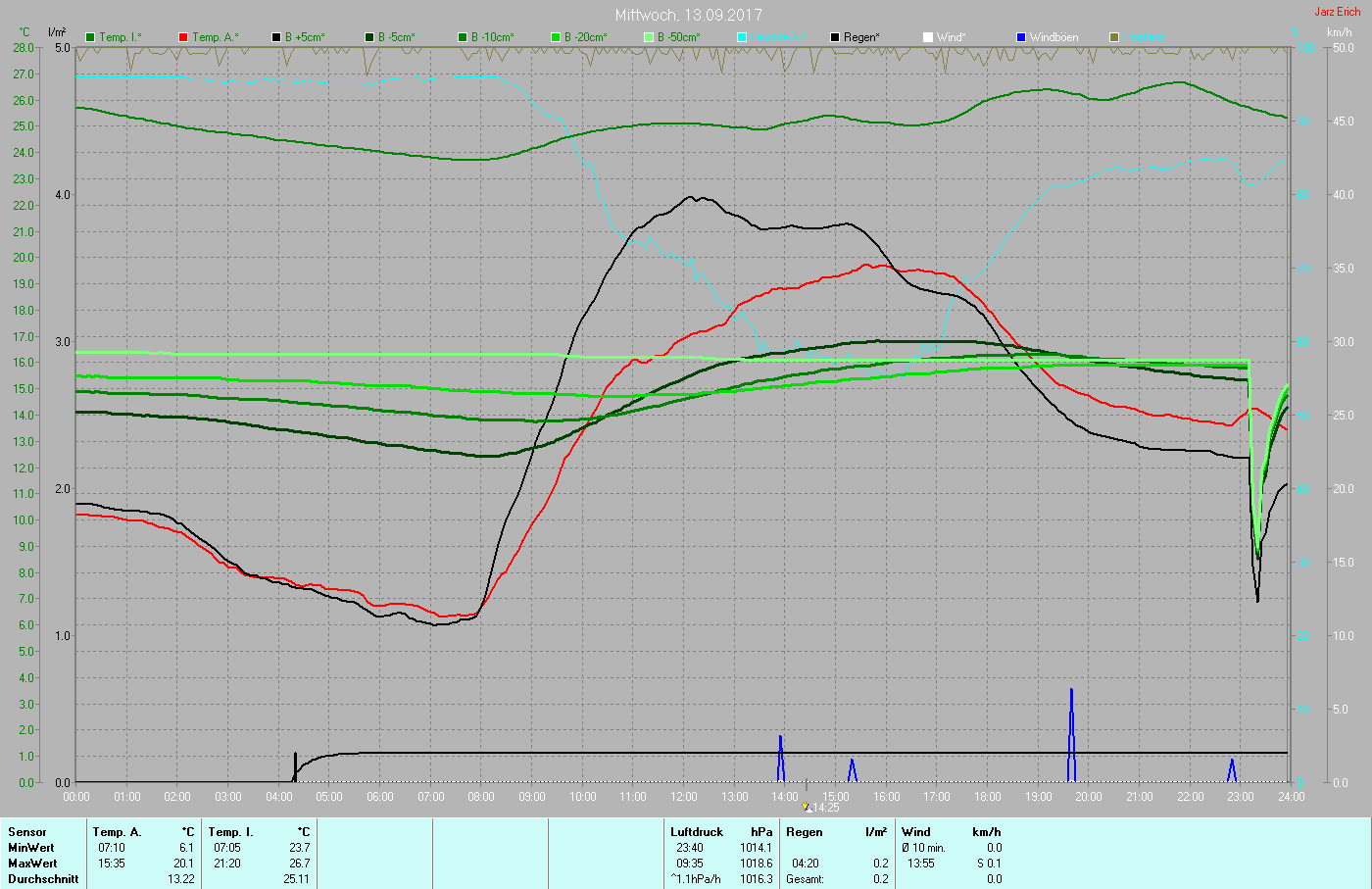Click the 'B -5cm*' legend label
This screenshot has width=1372, height=889.
coord(397,37)
